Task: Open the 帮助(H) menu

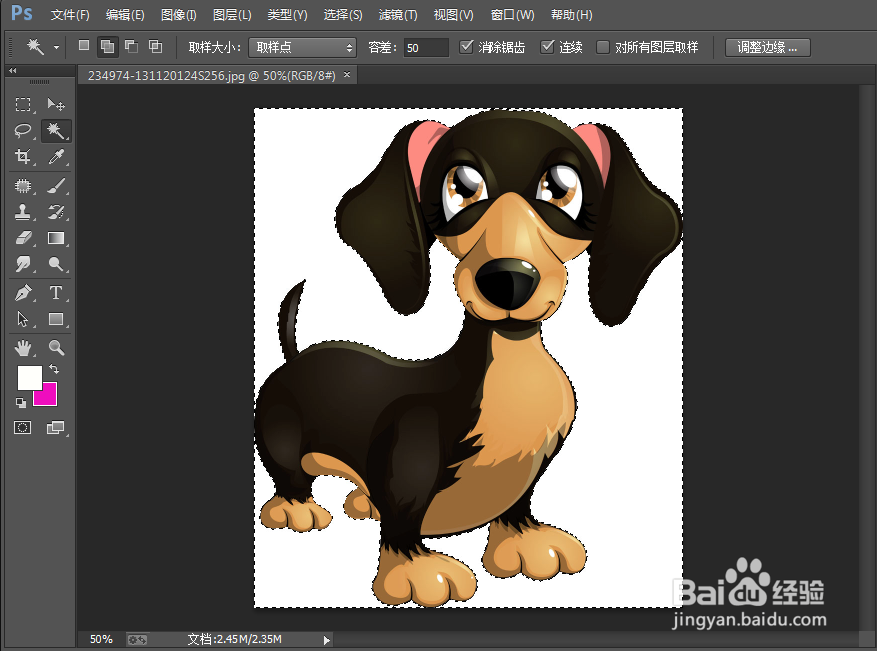Action: point(571,15)
